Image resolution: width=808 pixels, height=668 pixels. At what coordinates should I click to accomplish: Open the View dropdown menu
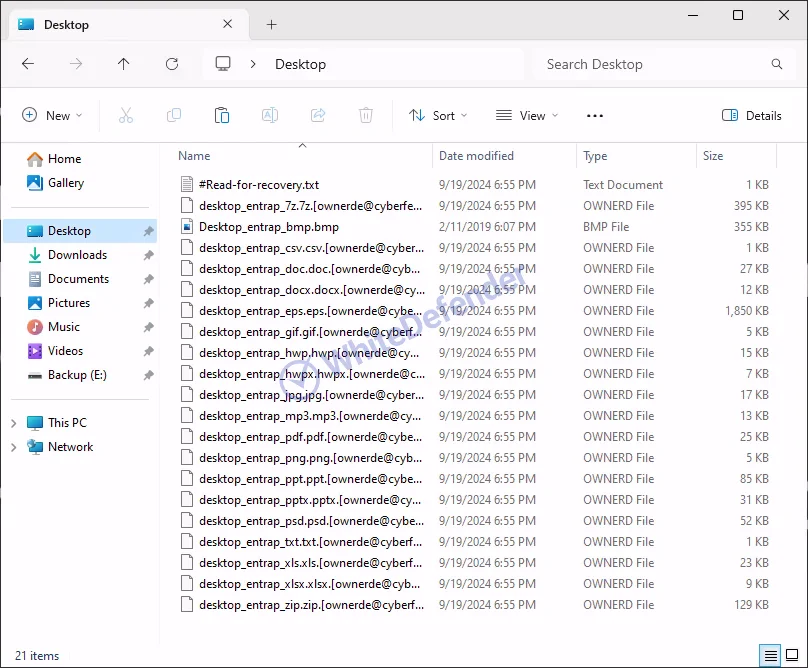click(527, 116)
